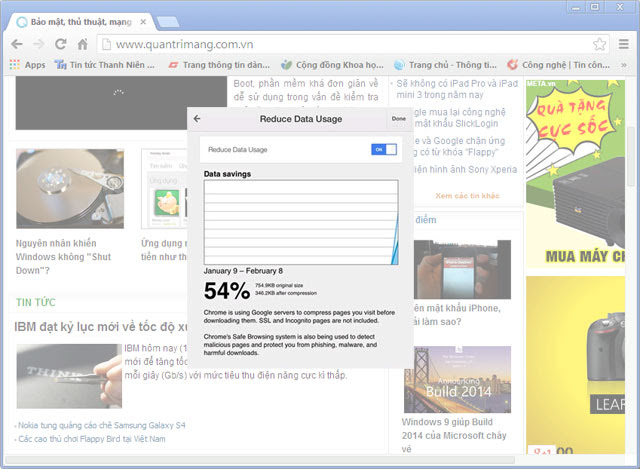Switch off the Reduce Data Usage toggle
Viewport: 640px width, 469px height.
[x=384, y=149]
